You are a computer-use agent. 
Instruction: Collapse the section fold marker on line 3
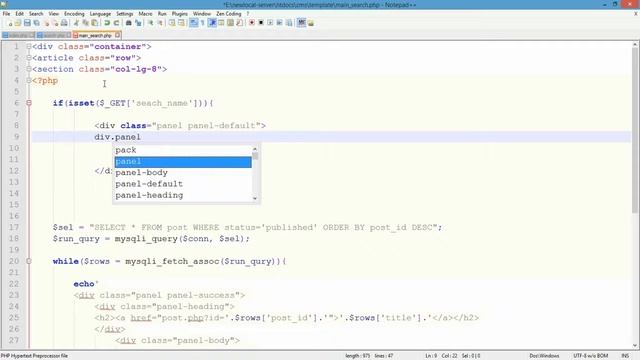[29, 69]
